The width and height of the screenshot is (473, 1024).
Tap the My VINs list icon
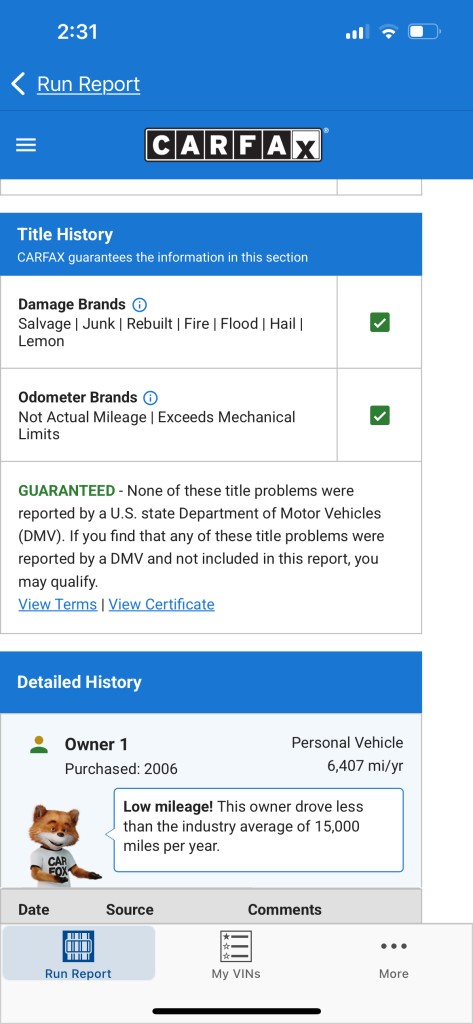[236, 946]
